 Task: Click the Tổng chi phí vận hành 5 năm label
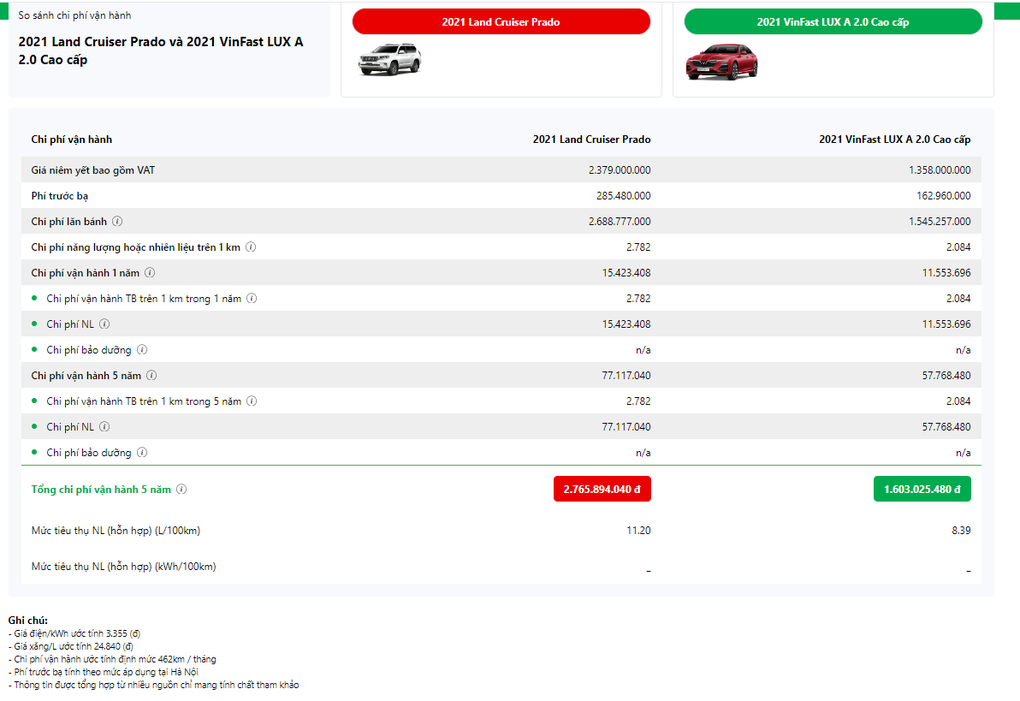tap(101, 490)
